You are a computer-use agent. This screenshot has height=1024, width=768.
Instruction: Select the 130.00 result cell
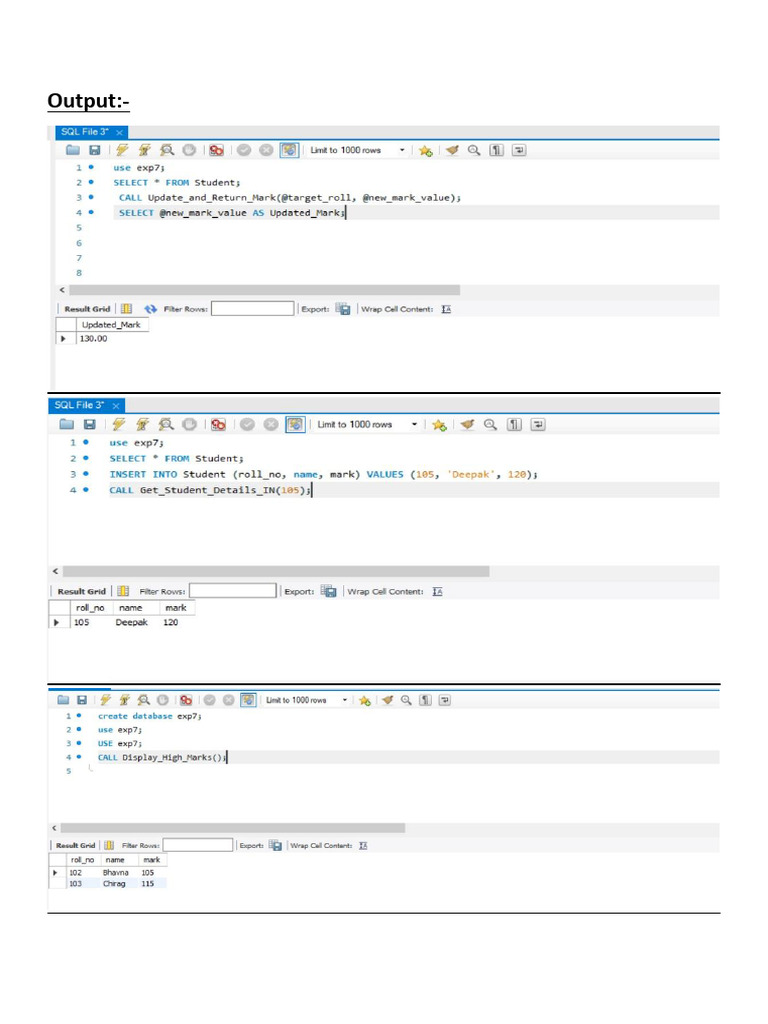pos(93,338)
